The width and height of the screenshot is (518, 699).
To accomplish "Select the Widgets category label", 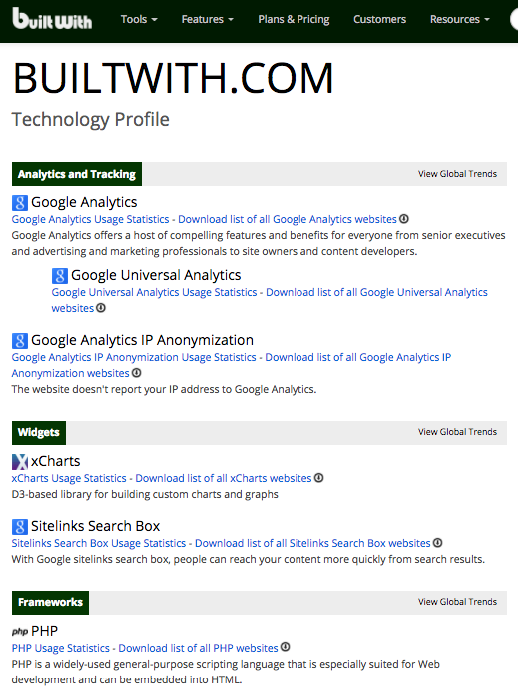I will tap(39, 433).
